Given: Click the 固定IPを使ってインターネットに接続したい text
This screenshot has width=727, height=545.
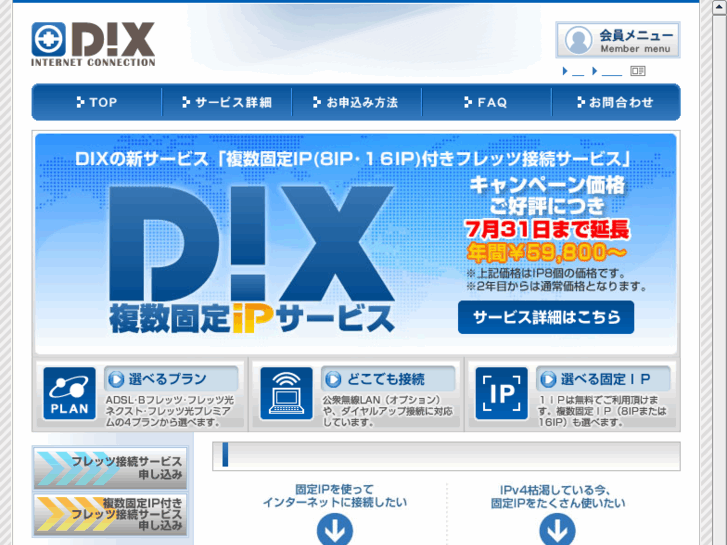Looking at the screenshot, I should 334,496.
